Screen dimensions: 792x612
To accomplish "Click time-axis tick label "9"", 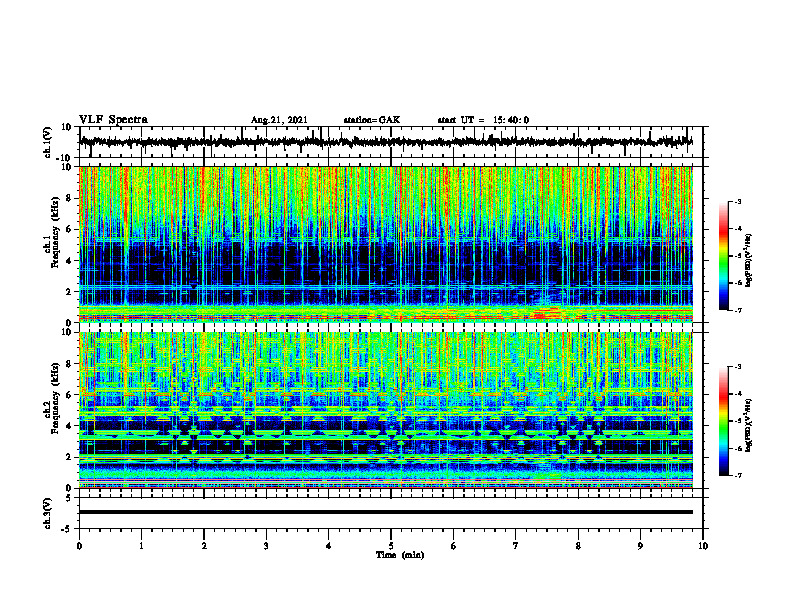I will click(640, 546).
